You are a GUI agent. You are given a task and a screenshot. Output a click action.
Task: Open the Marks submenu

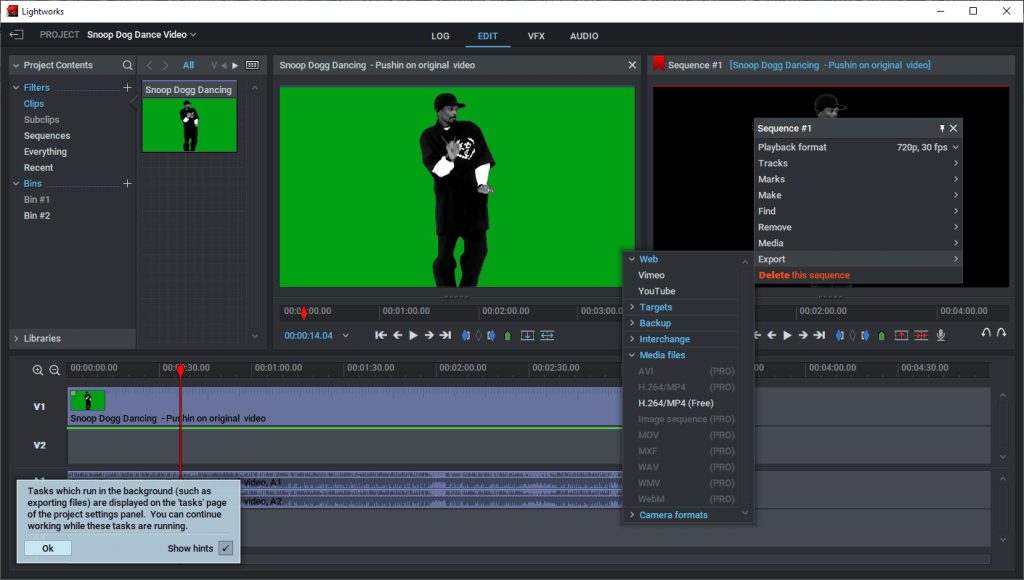859,179
